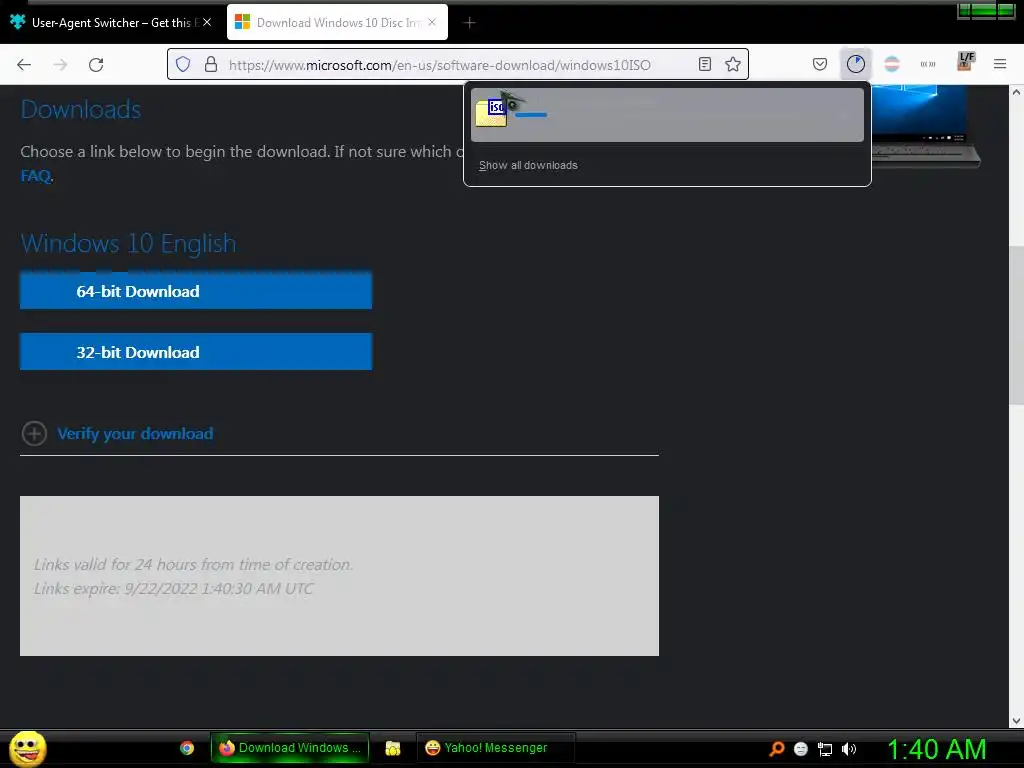Click the round face tray icon
The width and height of the screenshot is (1024, 768).
click(x=801, y=749)
